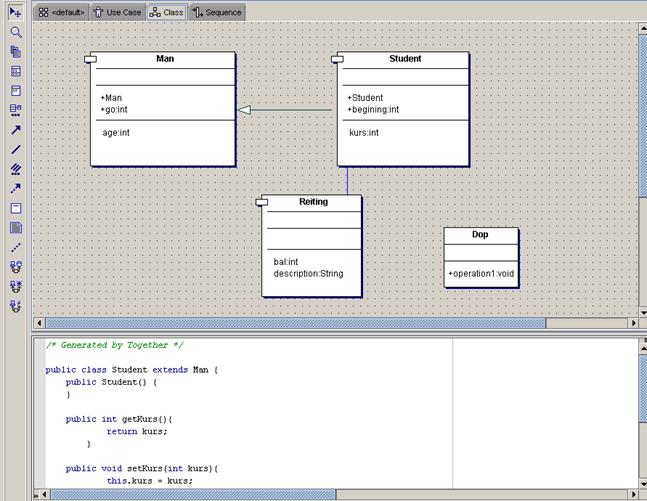Choose the solid generalization arrow tool
647x501 pixels.
click(15, 130)
